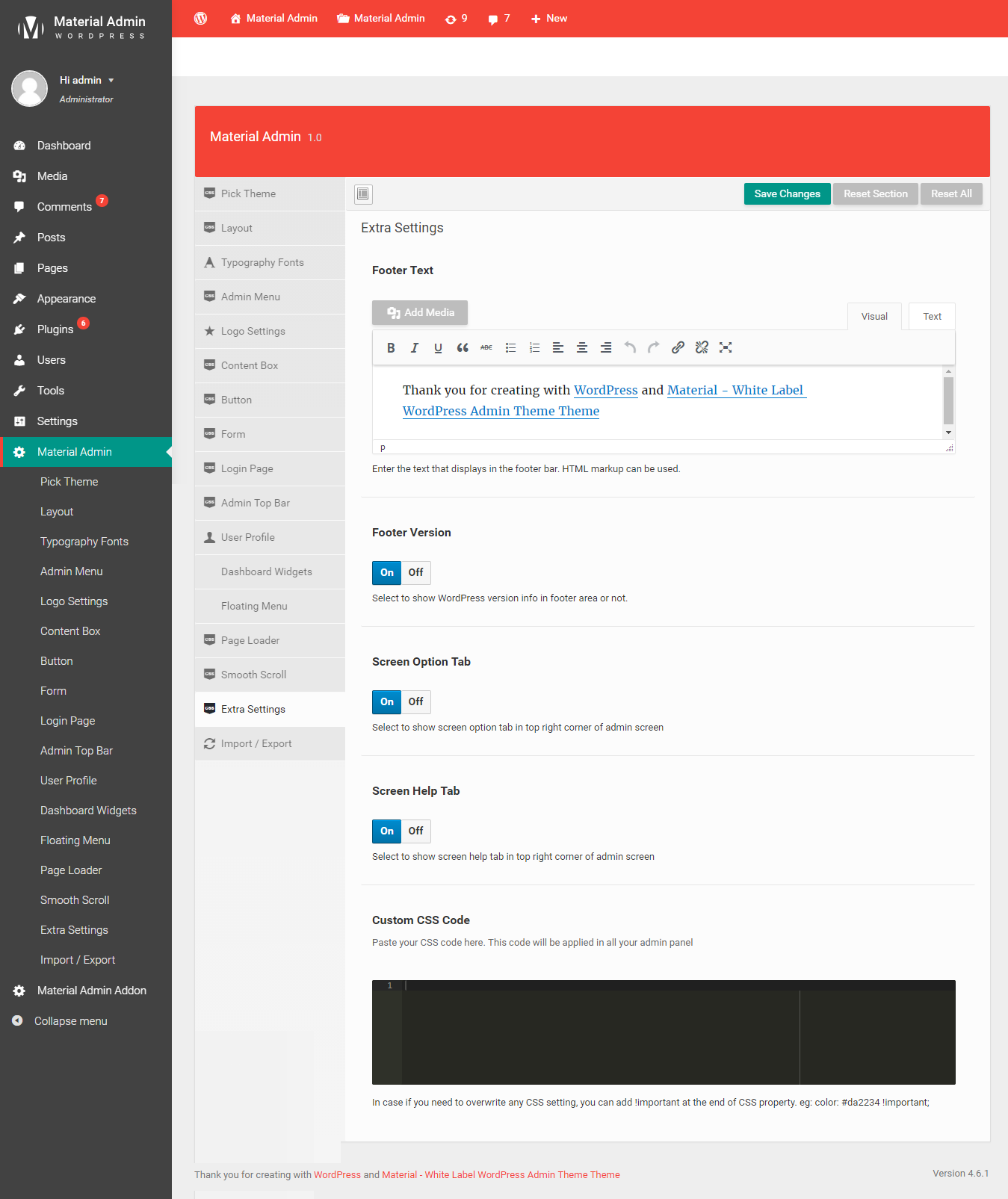Insert a numbered list
Screen dimensions: 1008x1199
click(x=534, y=347)
